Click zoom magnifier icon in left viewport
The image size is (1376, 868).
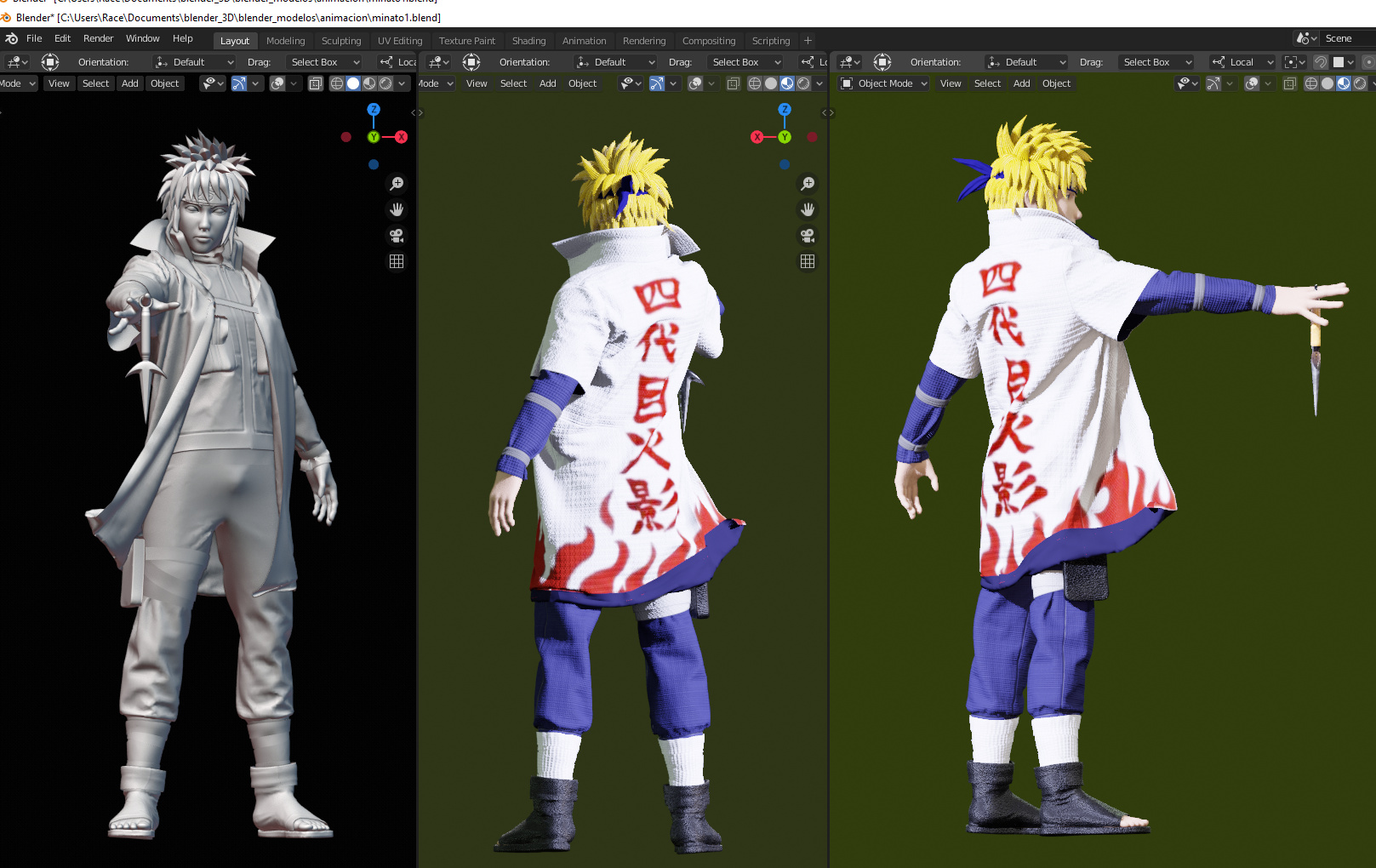(397, 184)
